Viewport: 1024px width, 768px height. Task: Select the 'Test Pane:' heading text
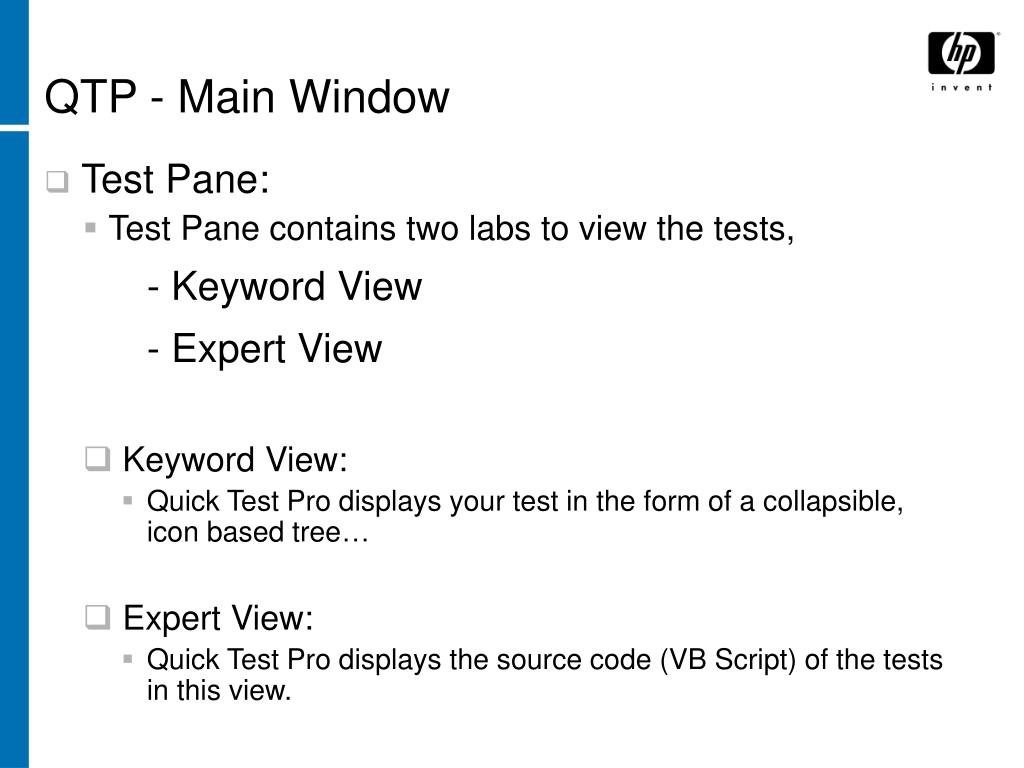[176, 179]
